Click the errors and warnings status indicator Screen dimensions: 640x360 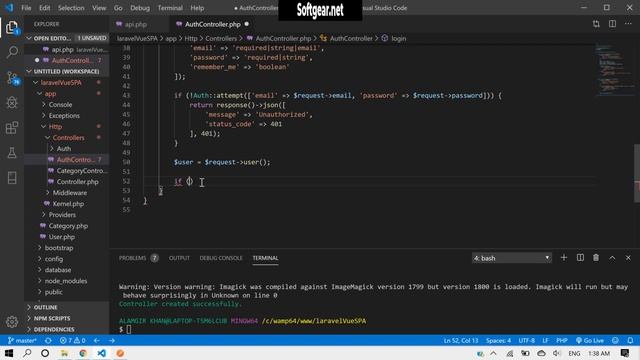72,340
